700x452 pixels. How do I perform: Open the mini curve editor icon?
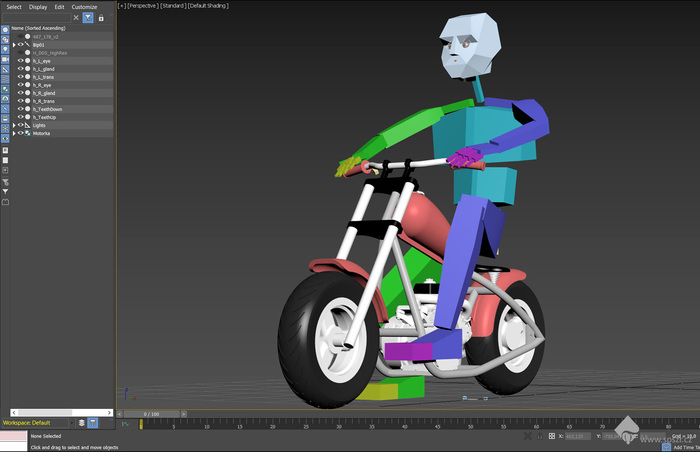pyautogui.click(x=125, y=424)
